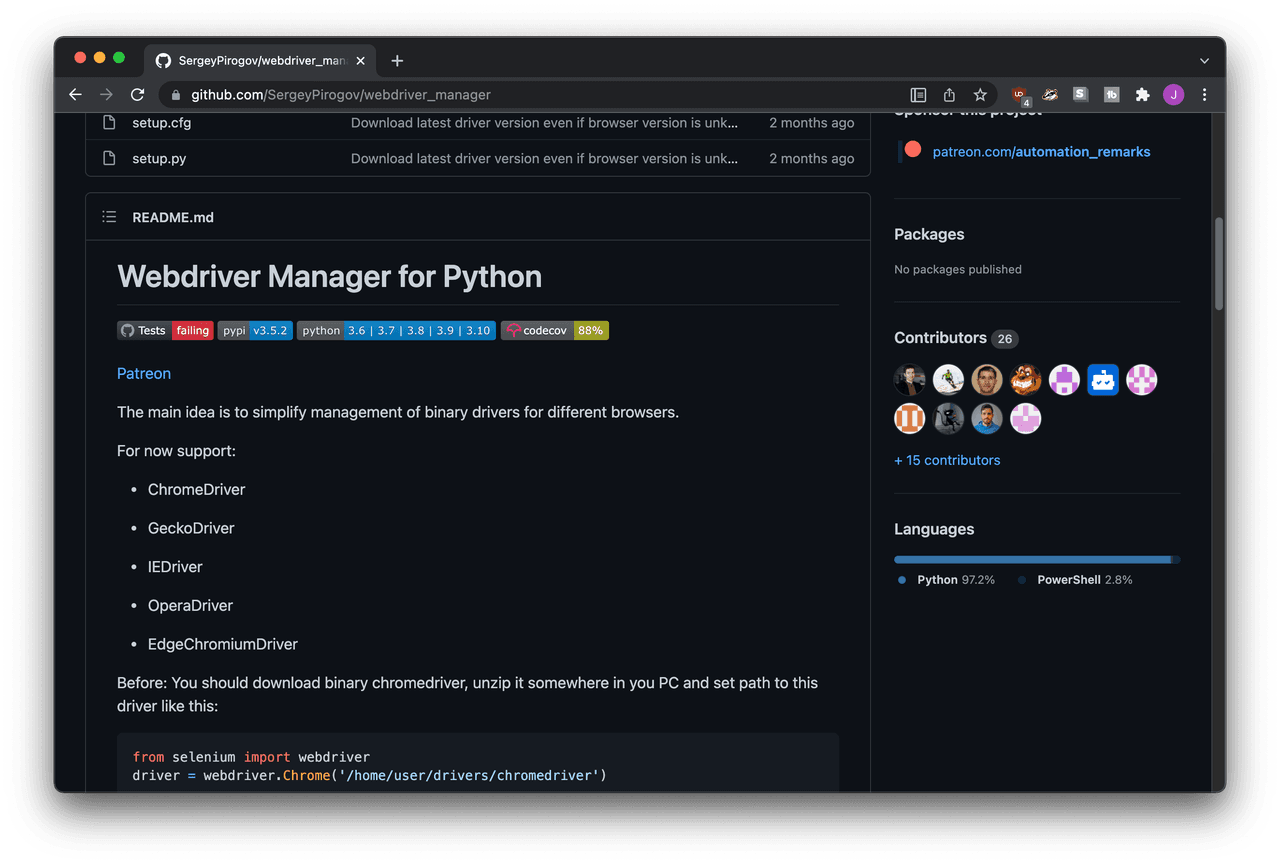Screen dimensions: 1280x864
Task: Show the + 15 contributors list
Action: pyautogui.click(x=947, y=460)
